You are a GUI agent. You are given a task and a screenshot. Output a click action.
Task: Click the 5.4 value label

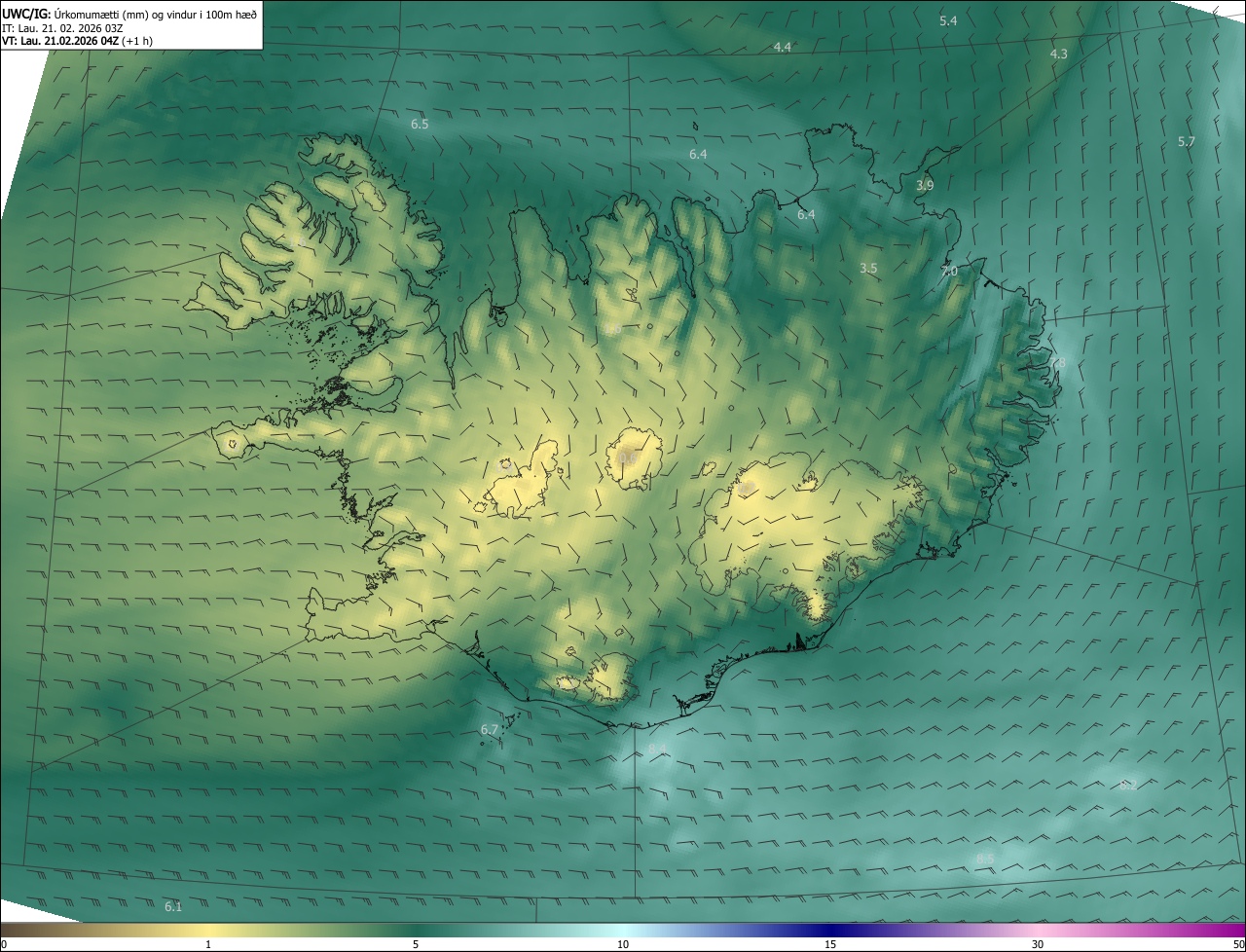coord(948,20)
